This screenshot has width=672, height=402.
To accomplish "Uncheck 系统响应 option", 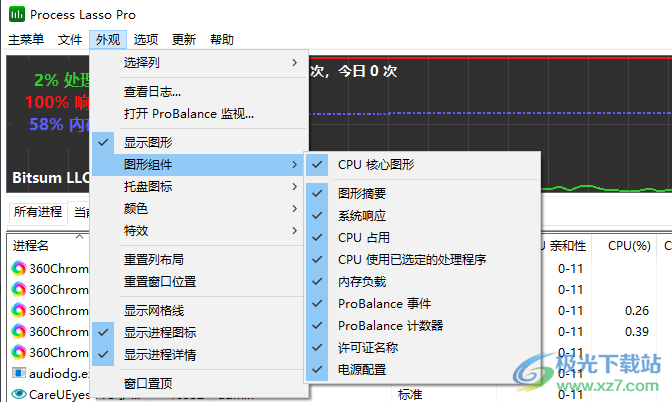I will [423, 215].
